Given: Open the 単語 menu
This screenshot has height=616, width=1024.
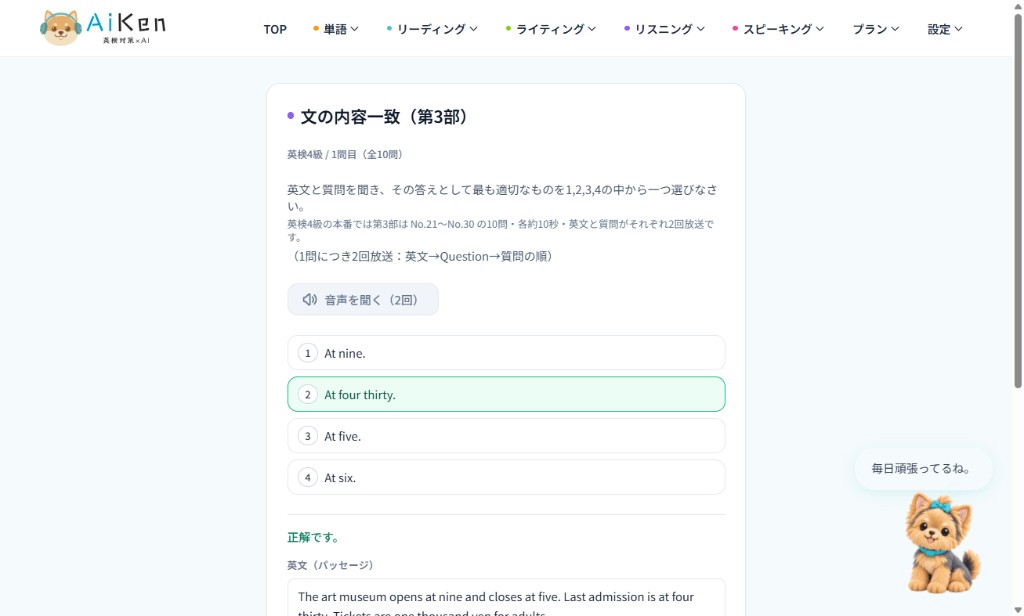Looking at the screenshot, I should click(336, 29).
